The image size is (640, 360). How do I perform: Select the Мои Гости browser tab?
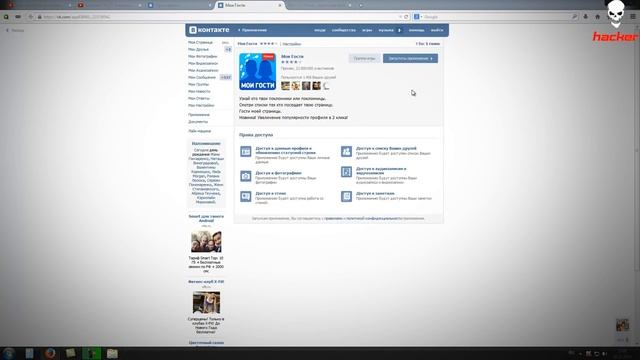249,5
